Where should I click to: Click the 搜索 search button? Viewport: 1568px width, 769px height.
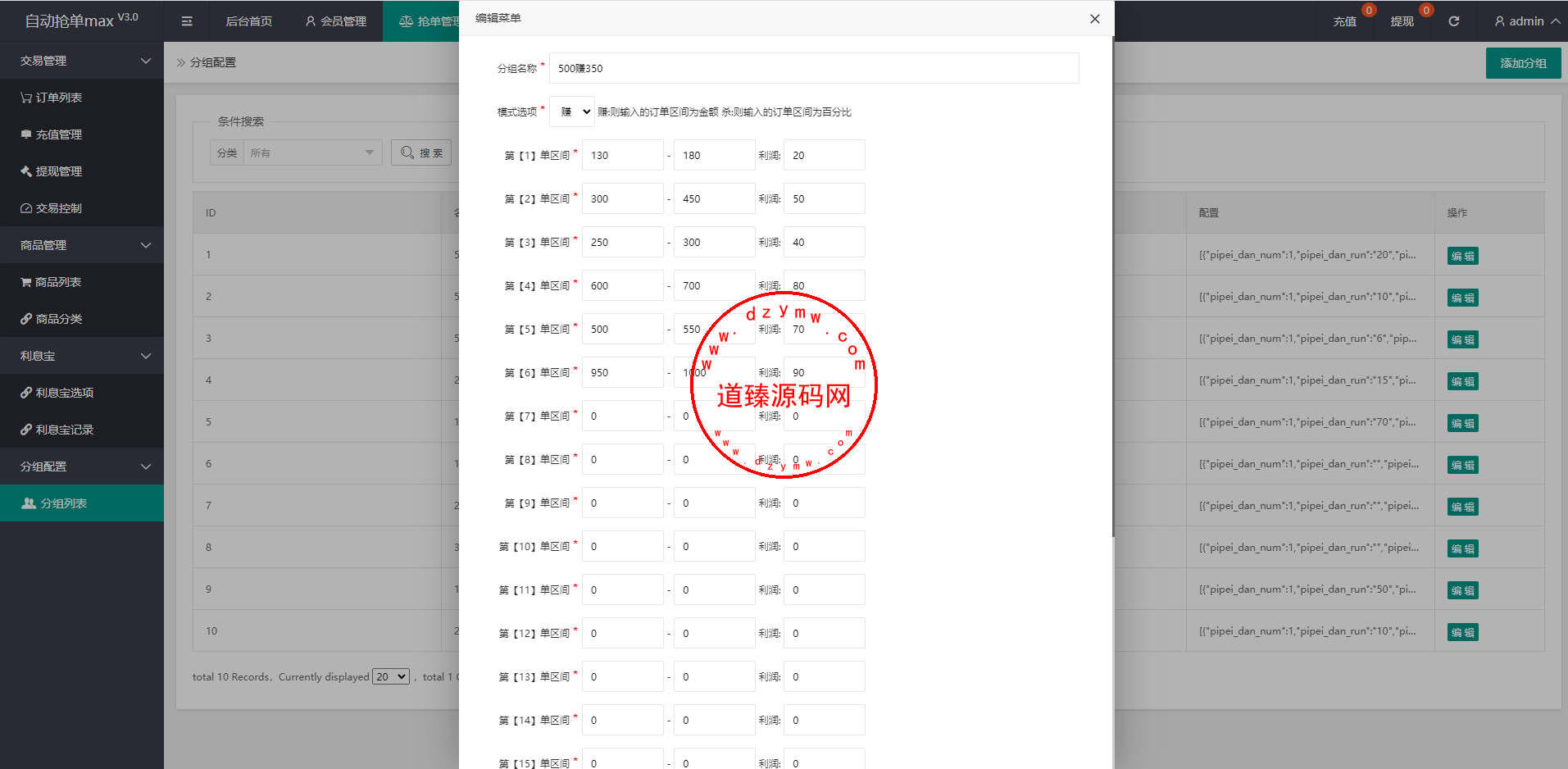421,152
